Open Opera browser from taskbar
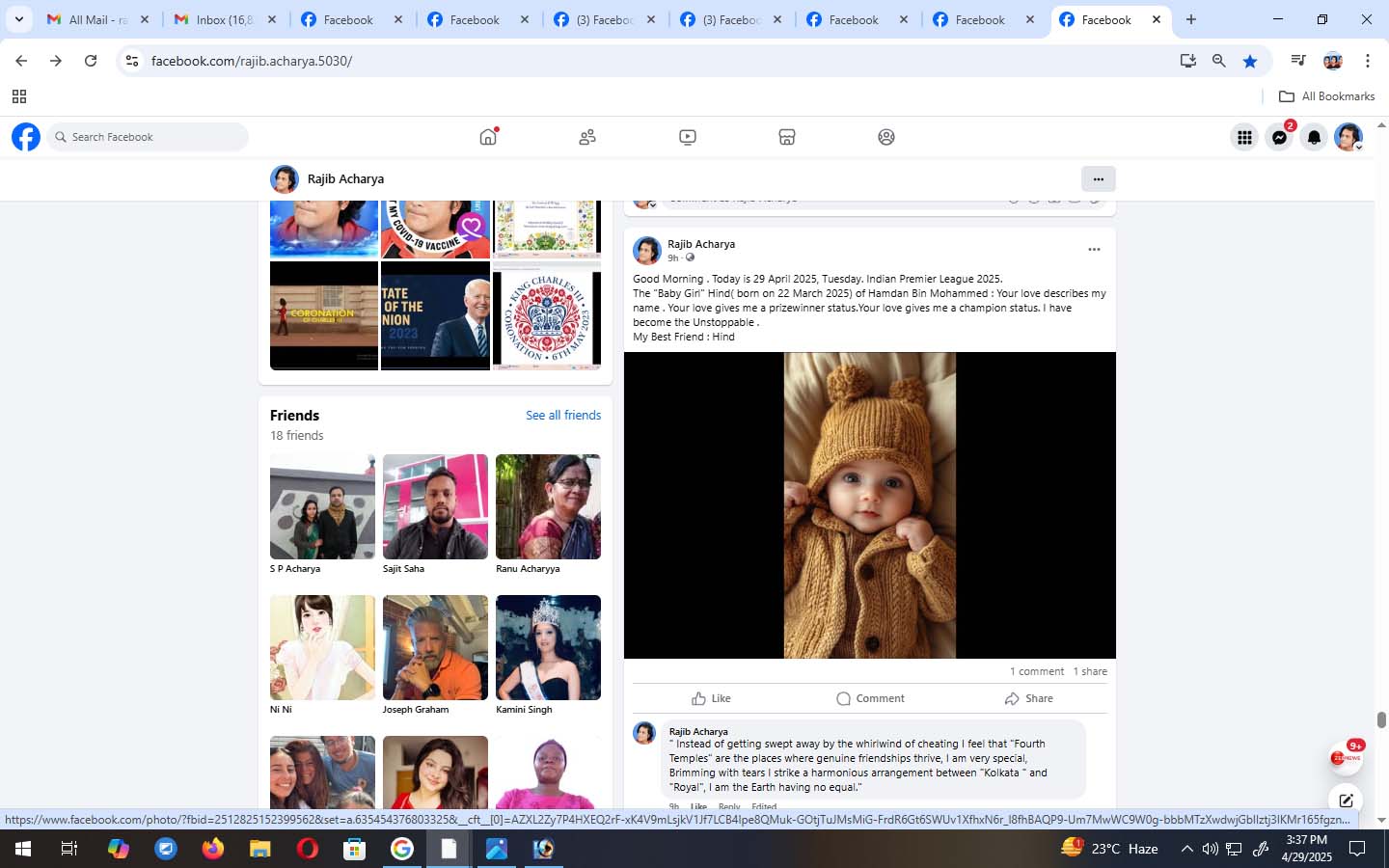The image size is (1389, 868). point(308,849)
